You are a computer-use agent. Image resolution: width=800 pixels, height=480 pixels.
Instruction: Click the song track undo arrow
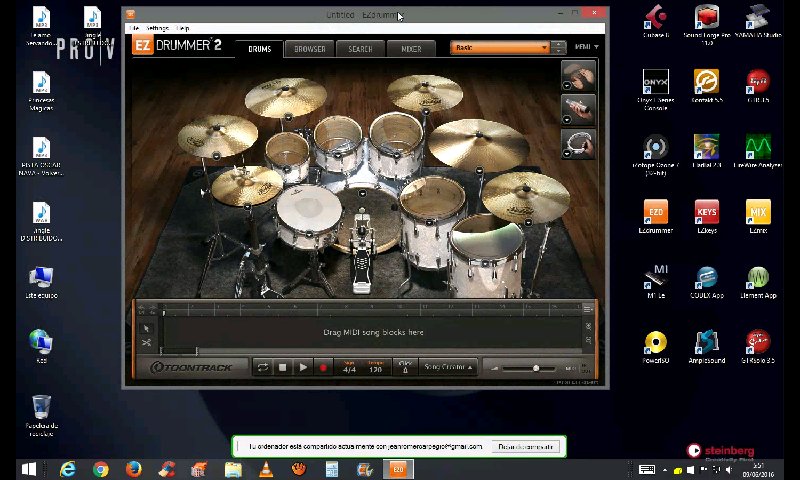[141, 309]
